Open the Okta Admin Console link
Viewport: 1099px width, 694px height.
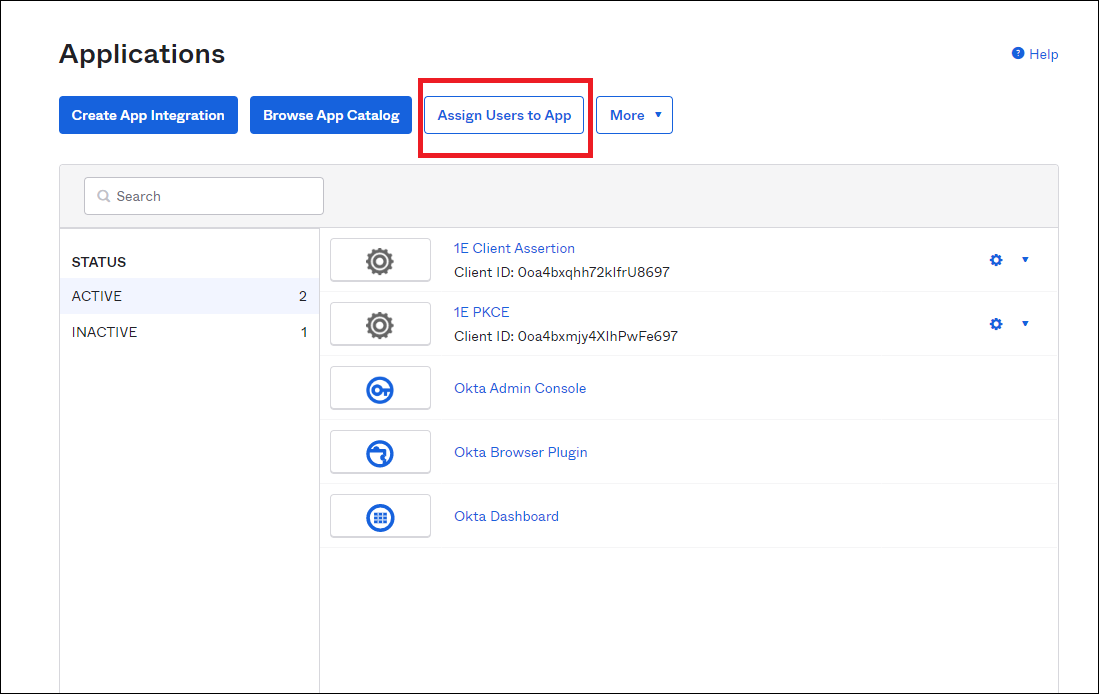(520, 388)
